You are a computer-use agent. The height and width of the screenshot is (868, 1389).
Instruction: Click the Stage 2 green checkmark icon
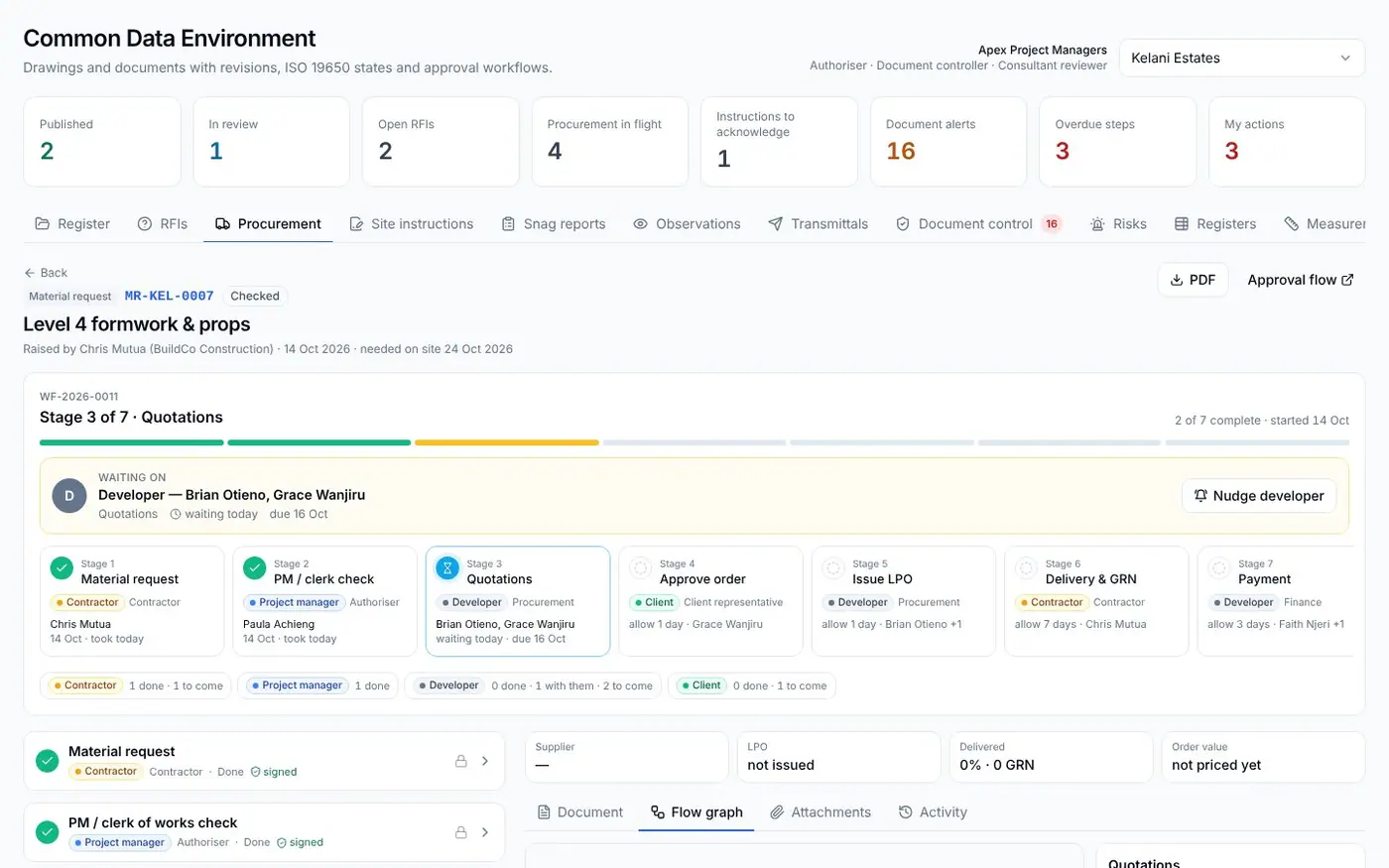[x=254, y=569]
